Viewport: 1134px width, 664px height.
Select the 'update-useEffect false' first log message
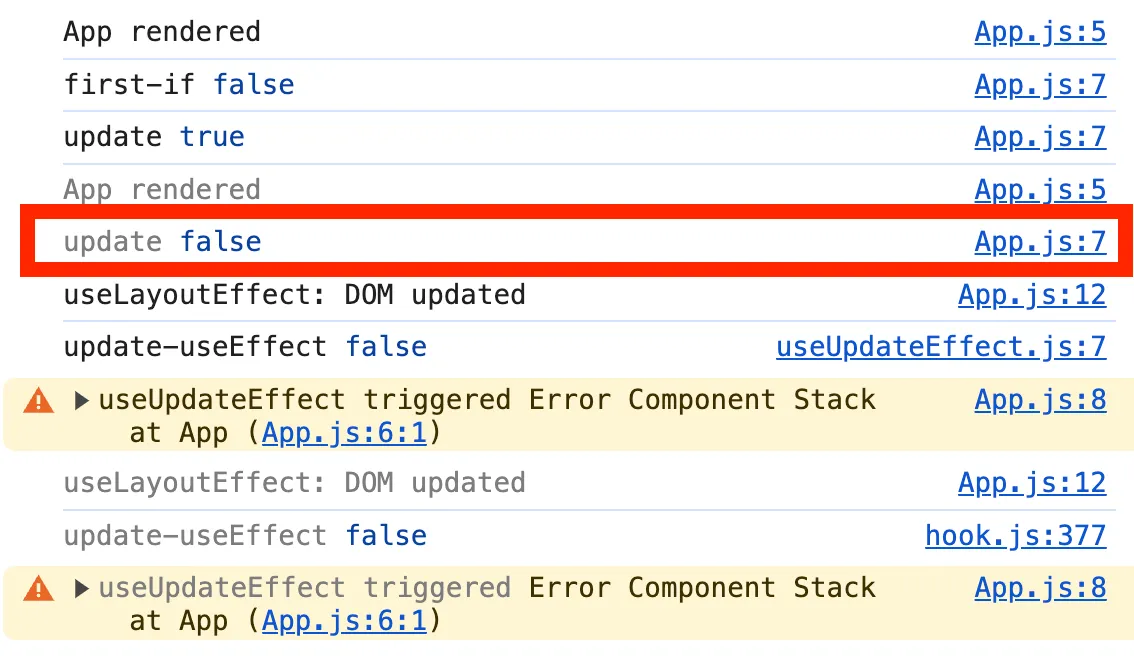[x=245, y=347]
